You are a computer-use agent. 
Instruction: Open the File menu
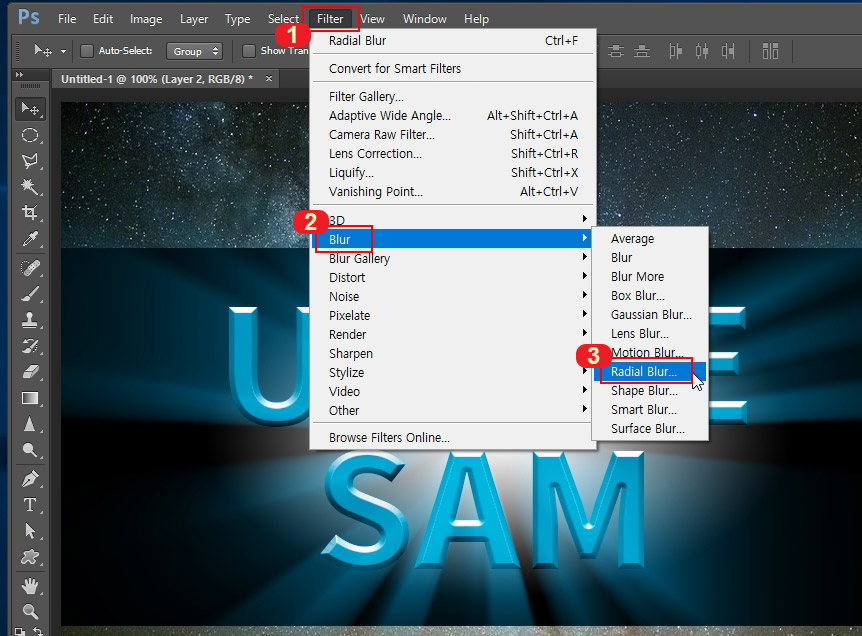[67, 19]
